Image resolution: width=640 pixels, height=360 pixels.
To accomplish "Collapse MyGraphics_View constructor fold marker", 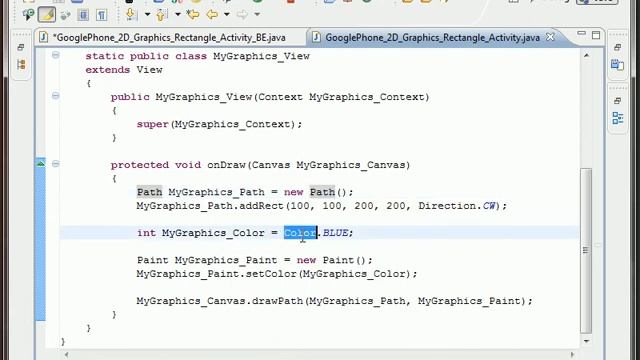I will (56, 96).
